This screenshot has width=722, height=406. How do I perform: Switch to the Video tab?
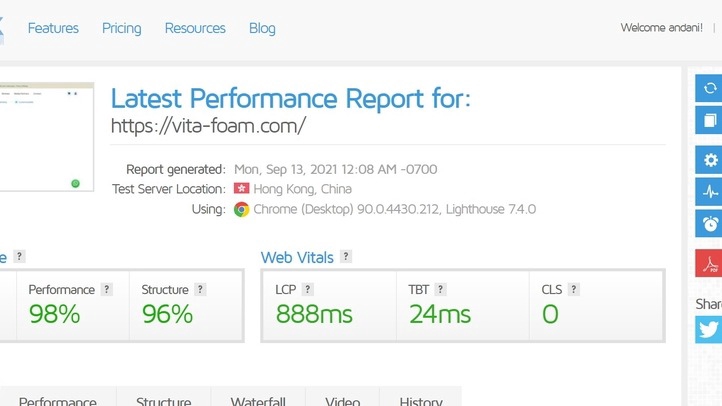(342, 397)
